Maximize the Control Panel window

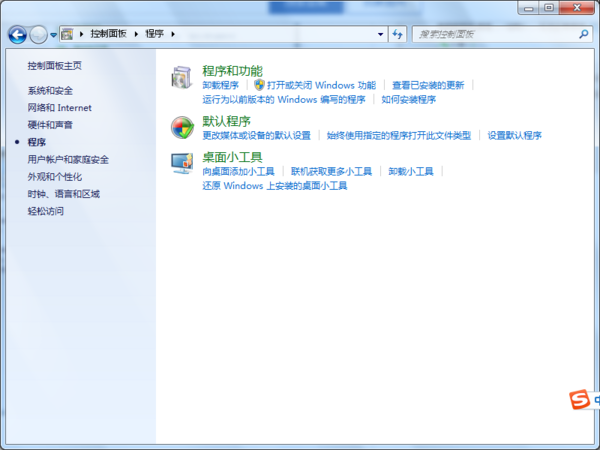(x=549, y=8)
